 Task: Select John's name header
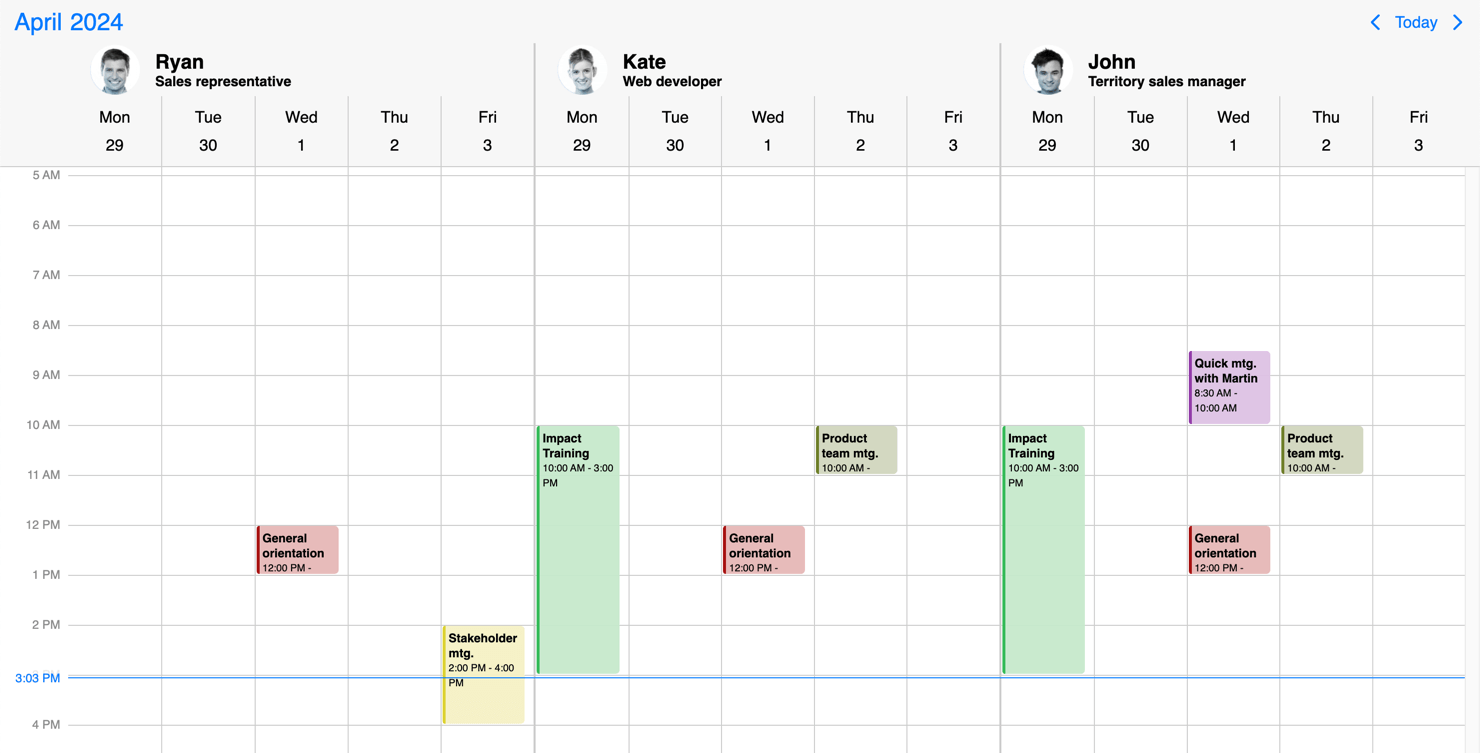(1112, 61)
